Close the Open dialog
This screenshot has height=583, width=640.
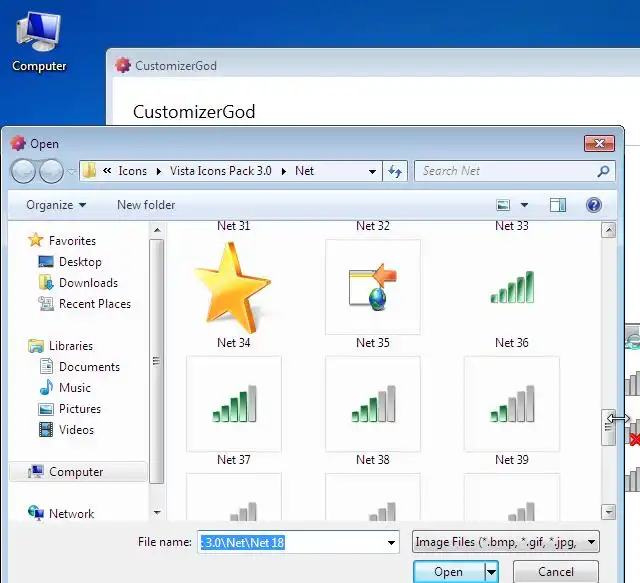click(599, 143)
